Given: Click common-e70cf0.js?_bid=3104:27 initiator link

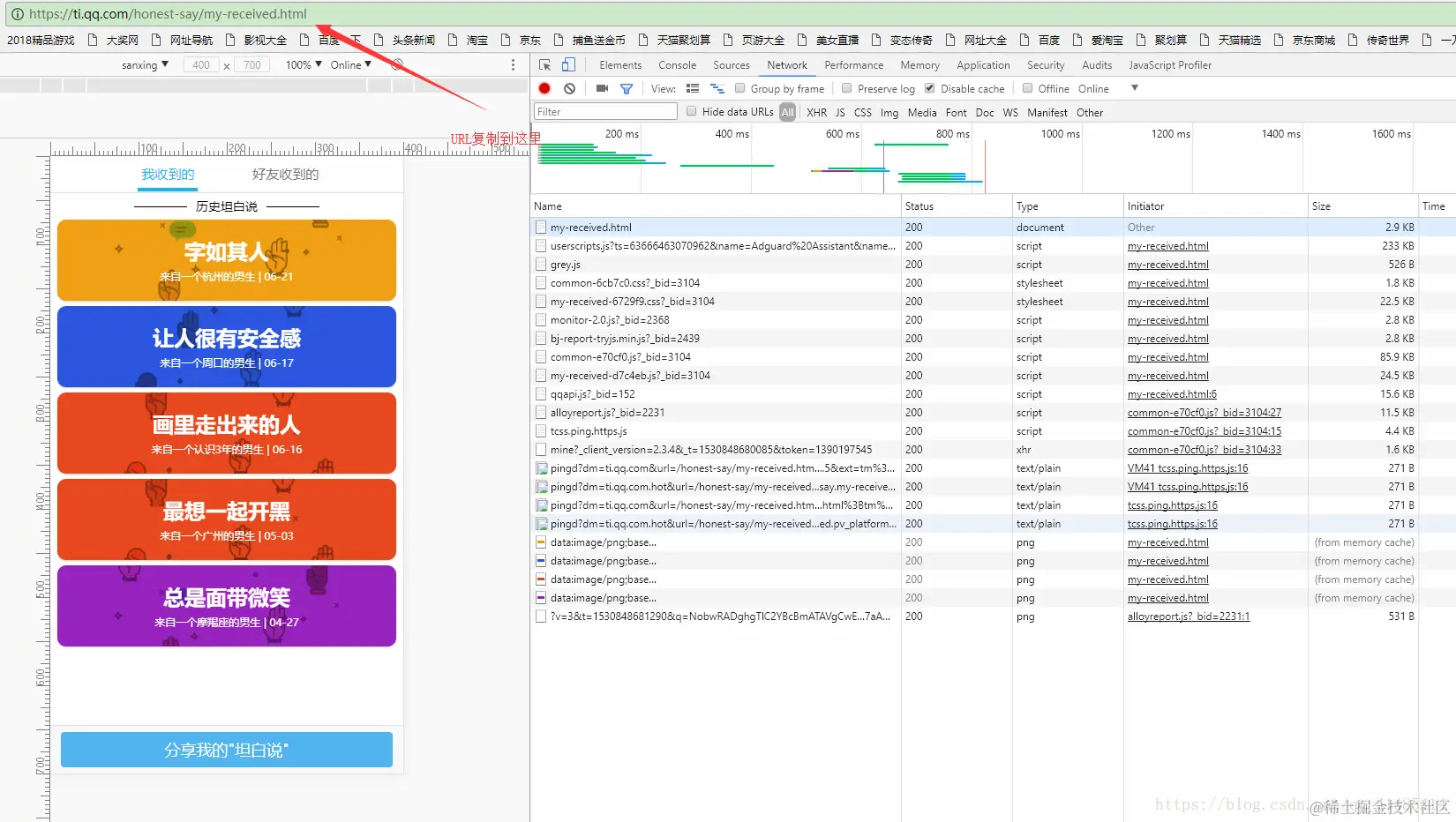Looking at the screenshot, I should [x=1205, y=413].
